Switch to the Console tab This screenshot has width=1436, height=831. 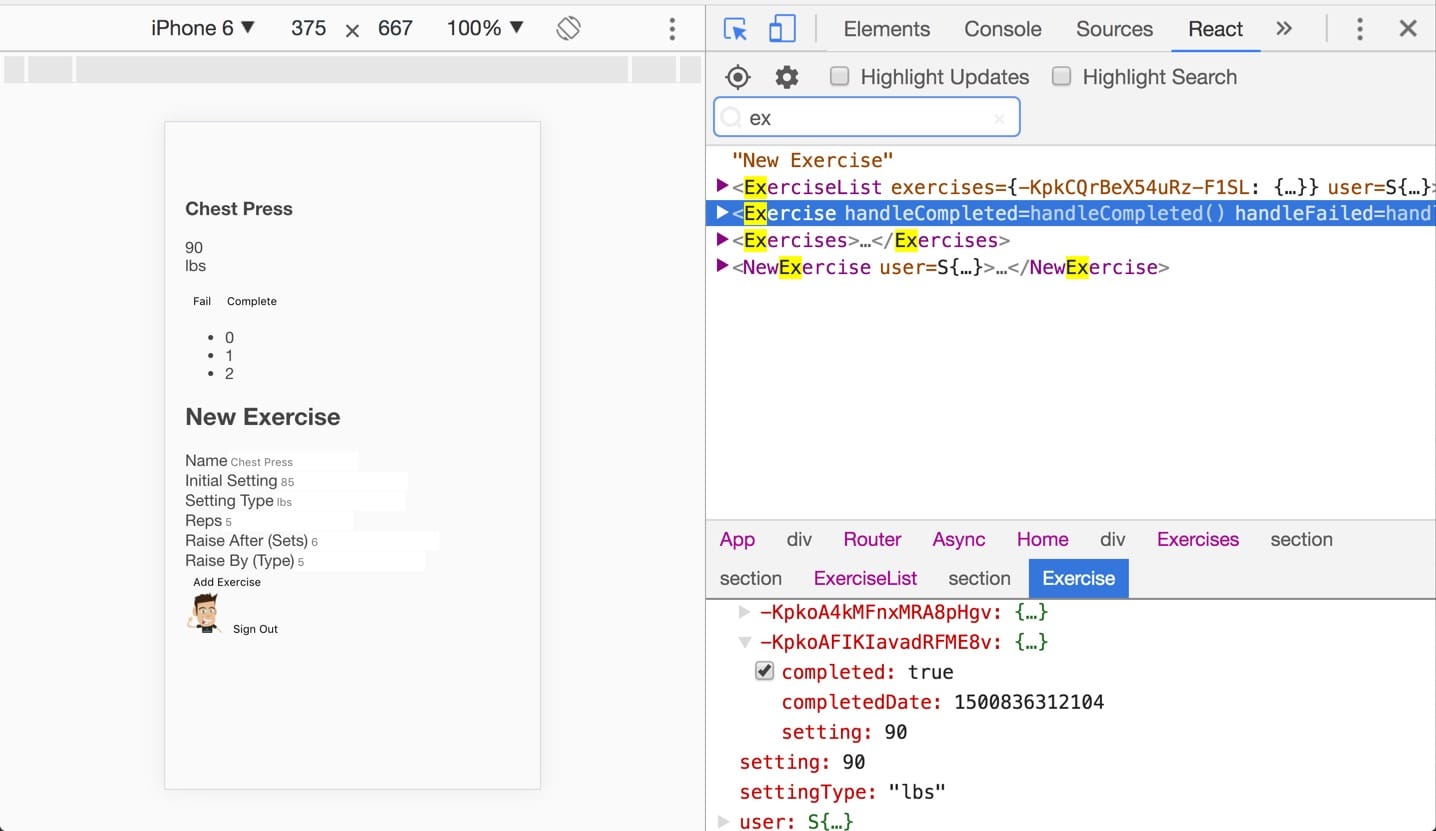1002,29
